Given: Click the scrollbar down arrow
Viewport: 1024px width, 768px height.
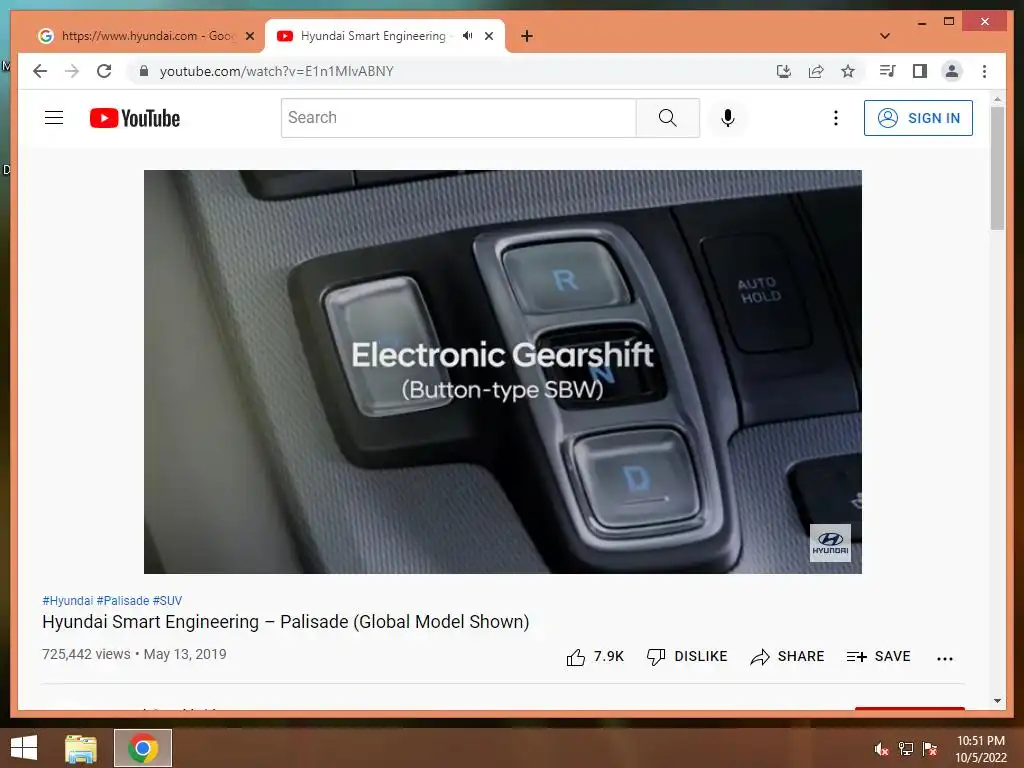Looking at the screenshot, I should [997, 701].
